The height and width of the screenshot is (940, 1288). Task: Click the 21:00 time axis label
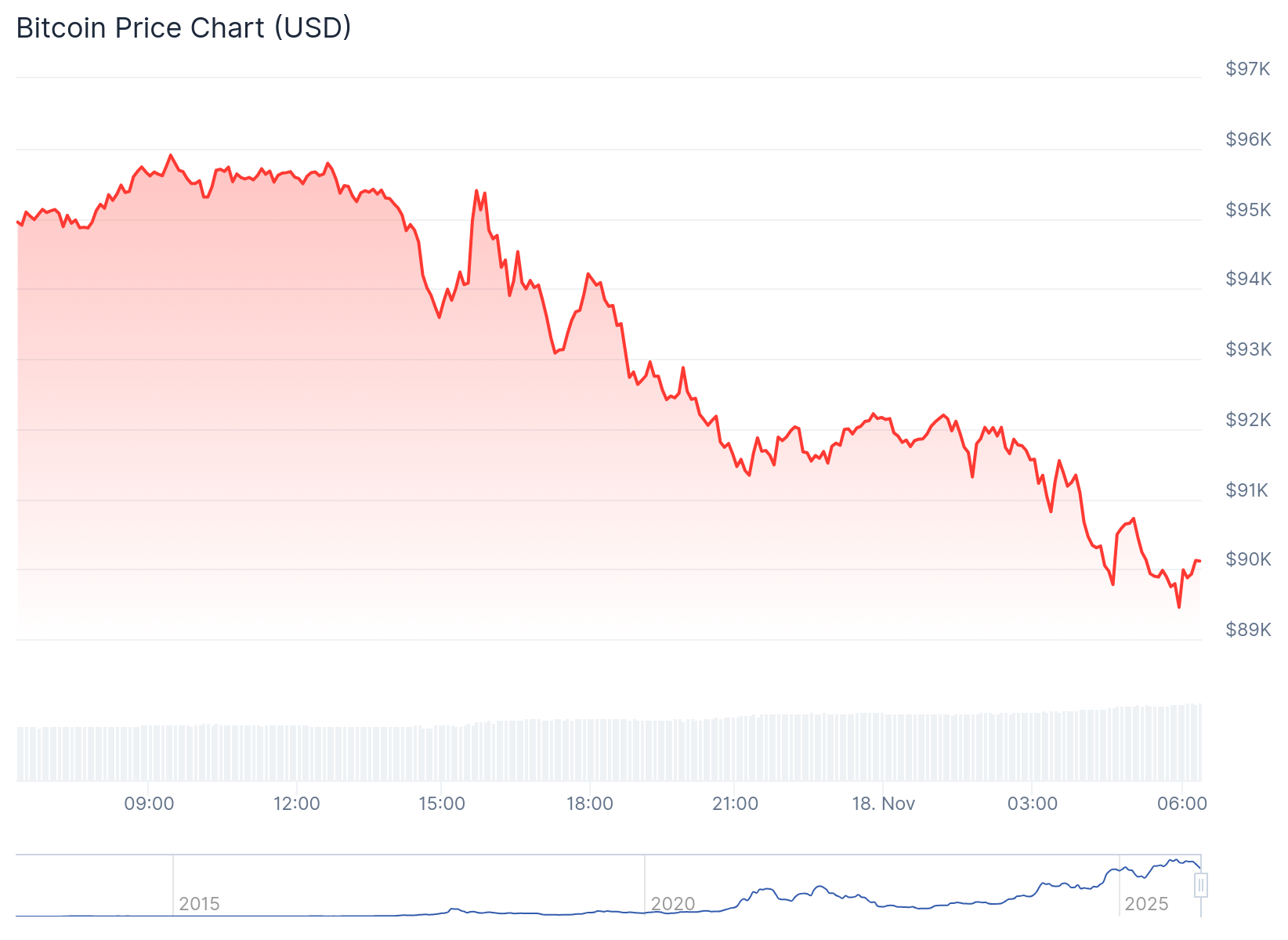[x=735, y=804]
